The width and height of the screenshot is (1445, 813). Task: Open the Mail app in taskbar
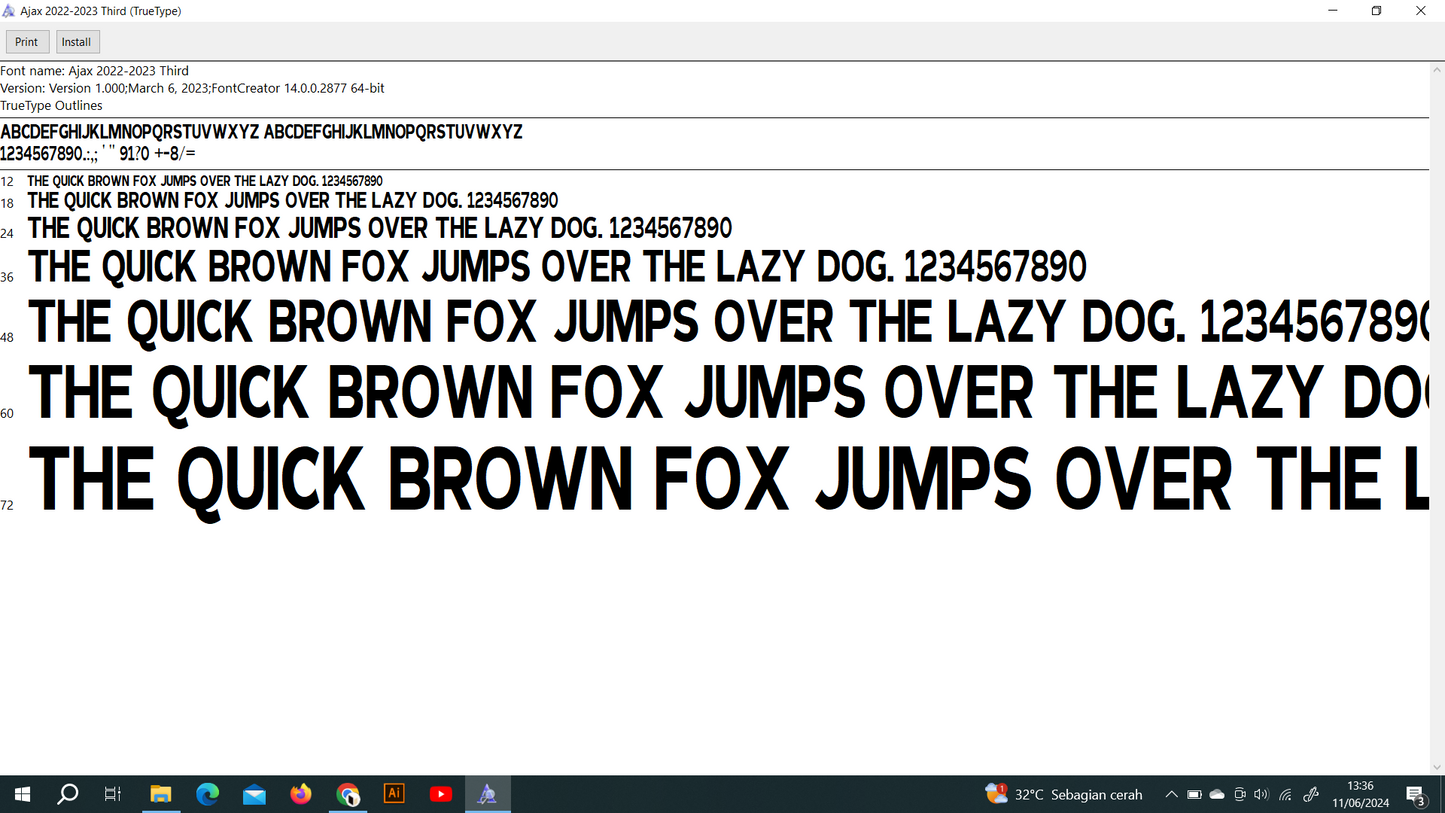click(254, 795)
